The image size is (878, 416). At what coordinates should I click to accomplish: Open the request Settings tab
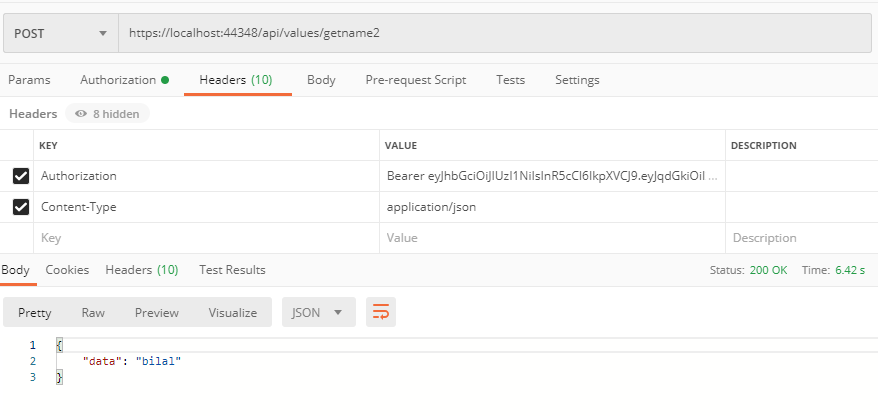(577, 80)
